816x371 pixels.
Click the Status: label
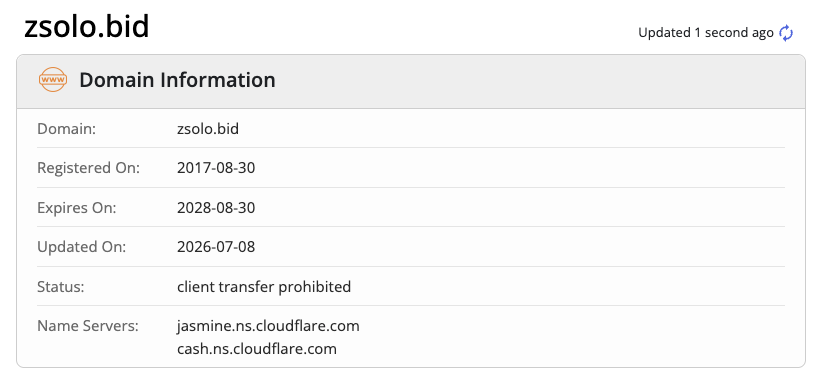click(x=60, y=287)
